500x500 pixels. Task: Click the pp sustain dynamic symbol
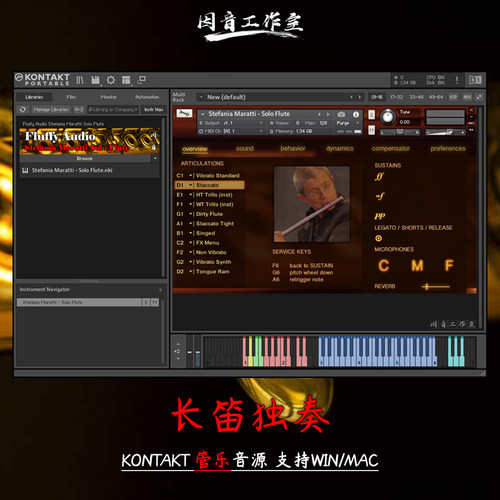click(x=380, y=216)
